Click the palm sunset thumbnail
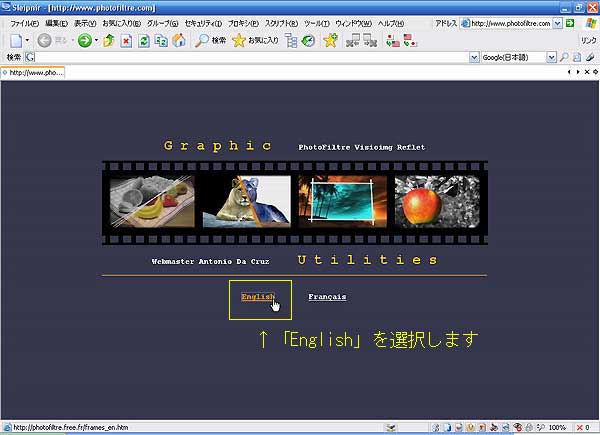 (342, 202)
